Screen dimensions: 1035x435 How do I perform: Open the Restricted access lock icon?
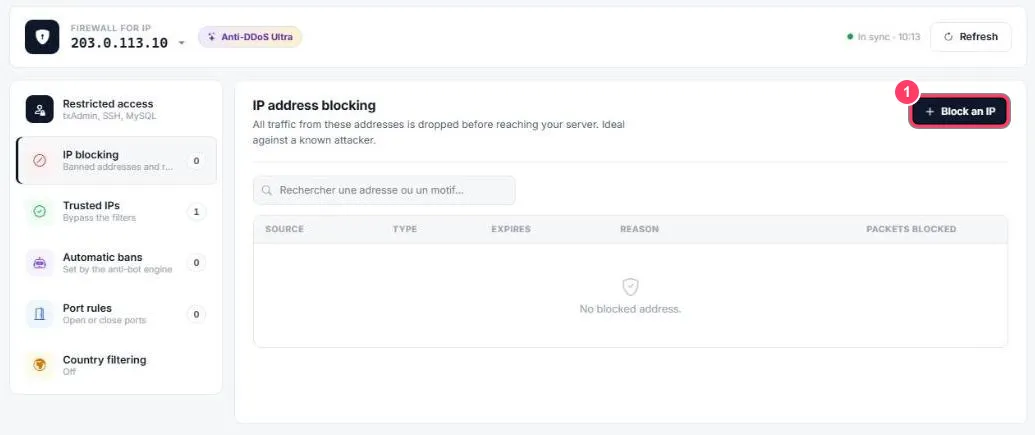pyautogui.click(x=40, y=109)
